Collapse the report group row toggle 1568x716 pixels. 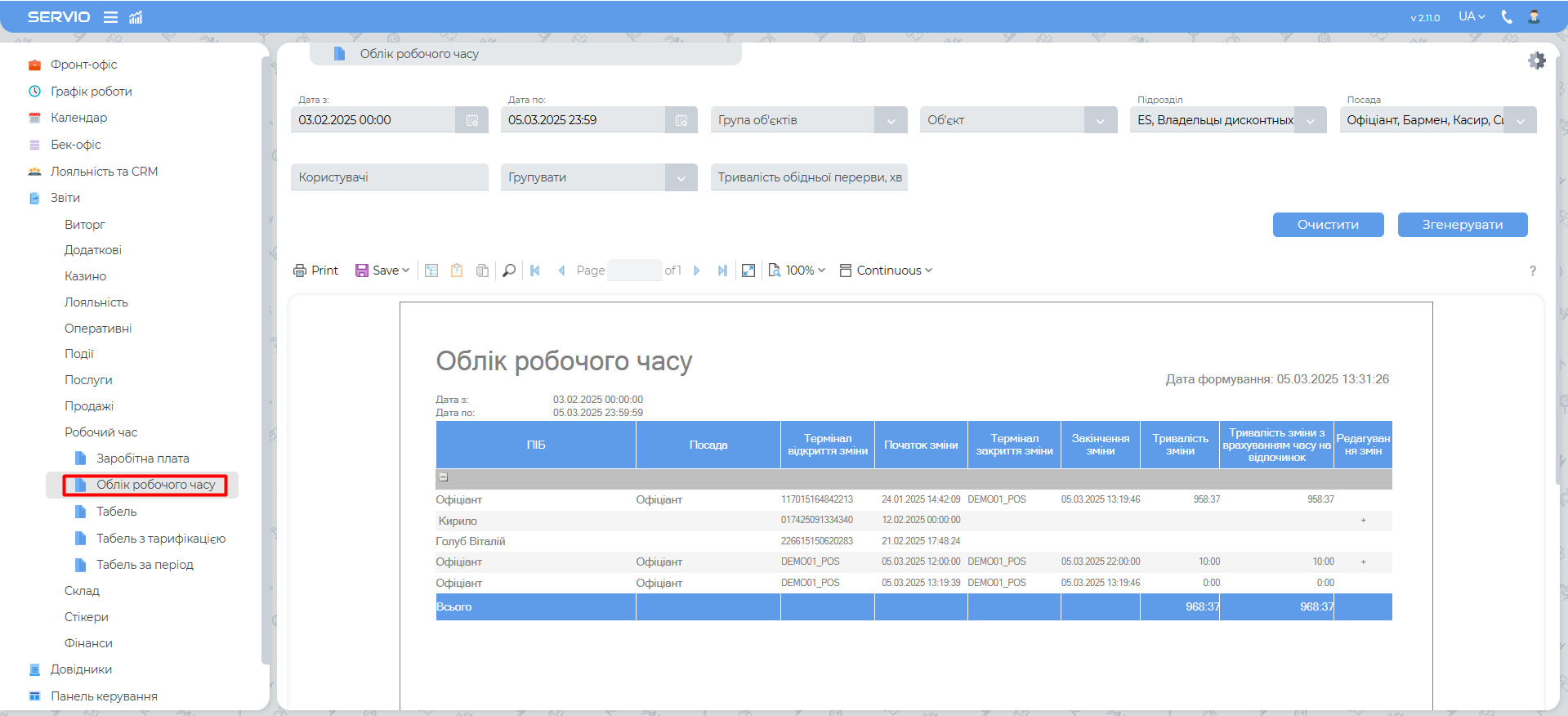pos(444,477)
